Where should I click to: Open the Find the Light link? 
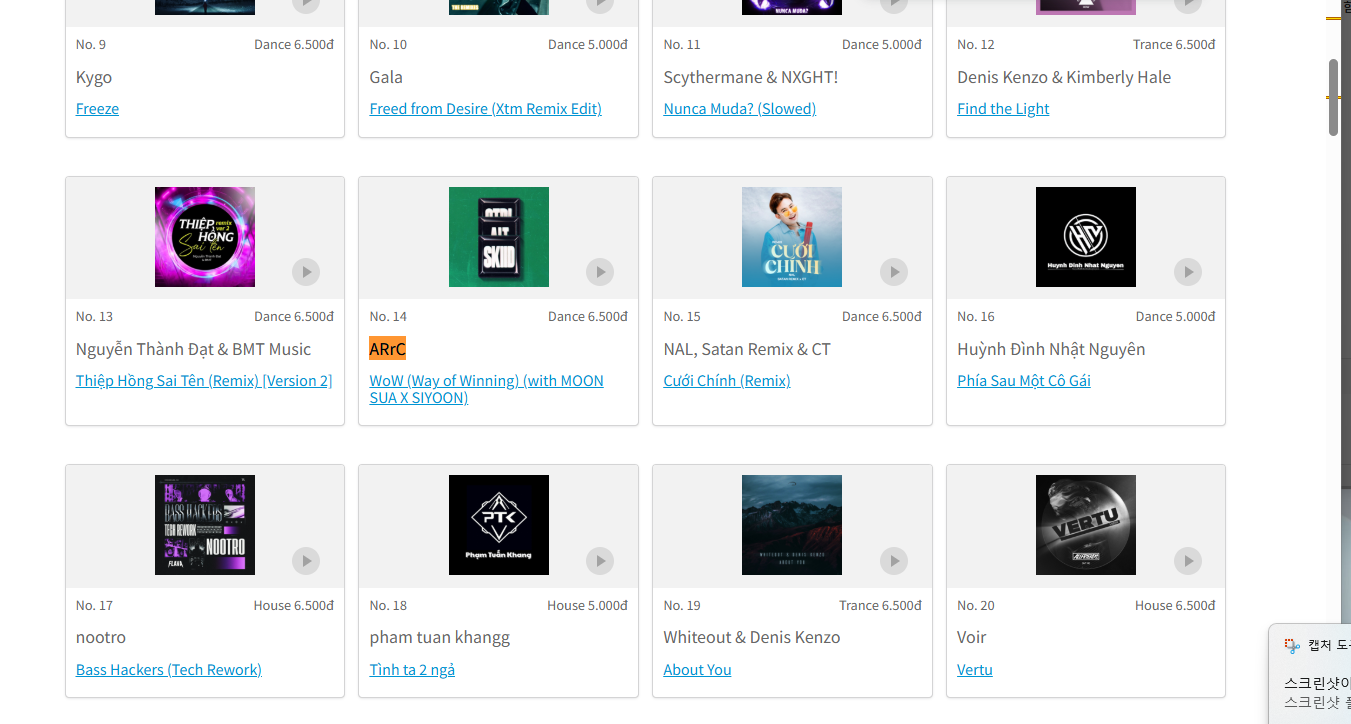tap(1003, 109)
